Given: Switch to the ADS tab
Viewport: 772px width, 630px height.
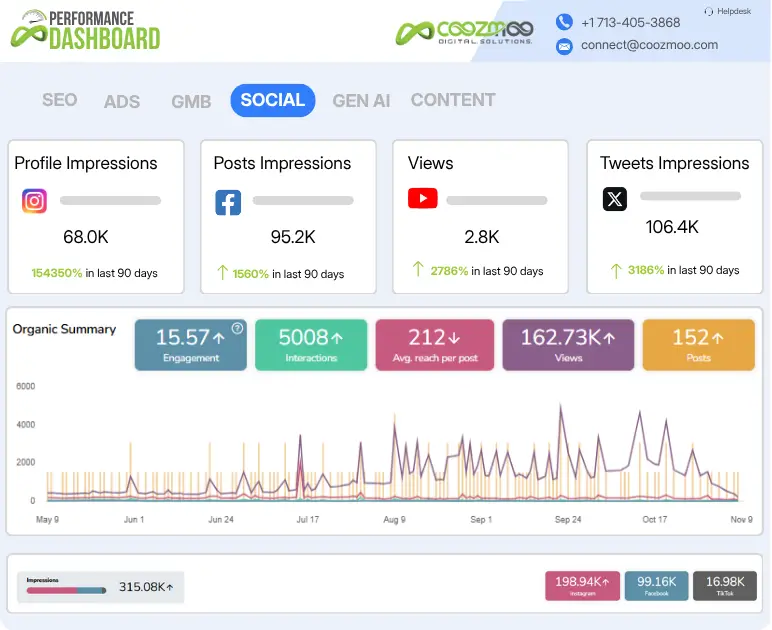Looking at the screenshot, I should pyautogui.click(x=122, y=101).
